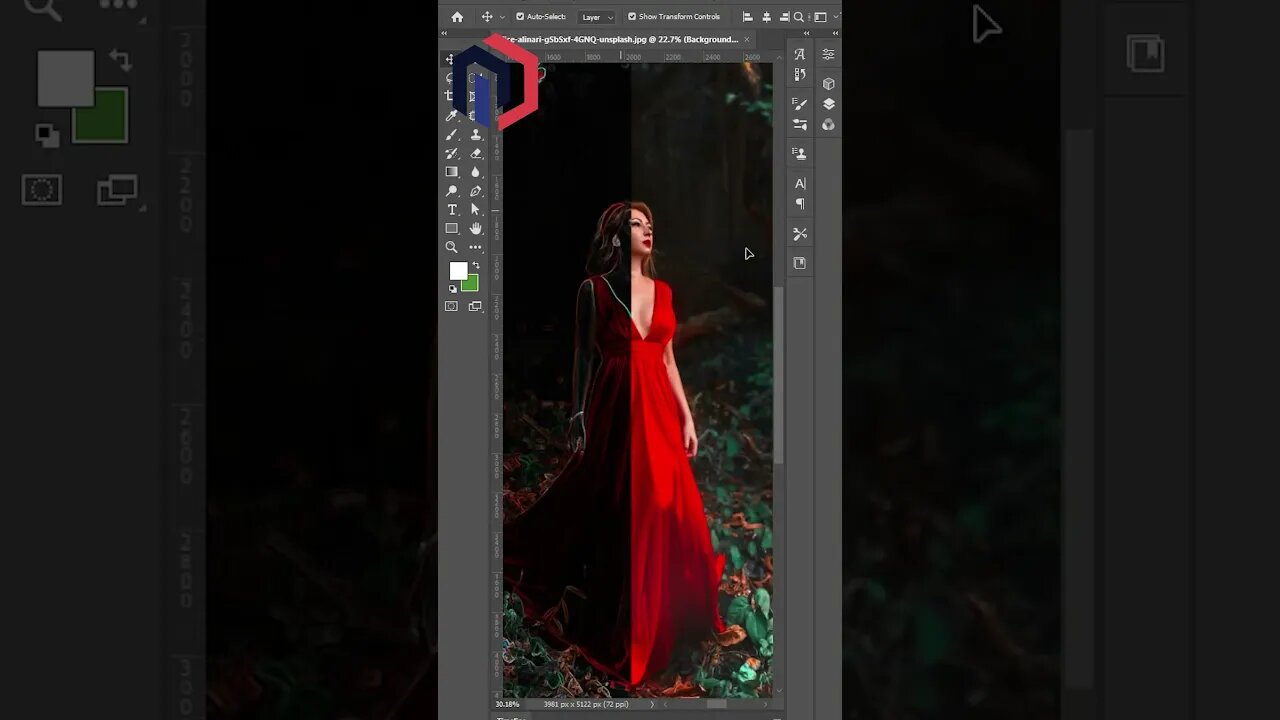The height and width of the screenshot is (720, 1280).
Task: Click the horizontal scrollbar thumb
Action: point(716,704)
